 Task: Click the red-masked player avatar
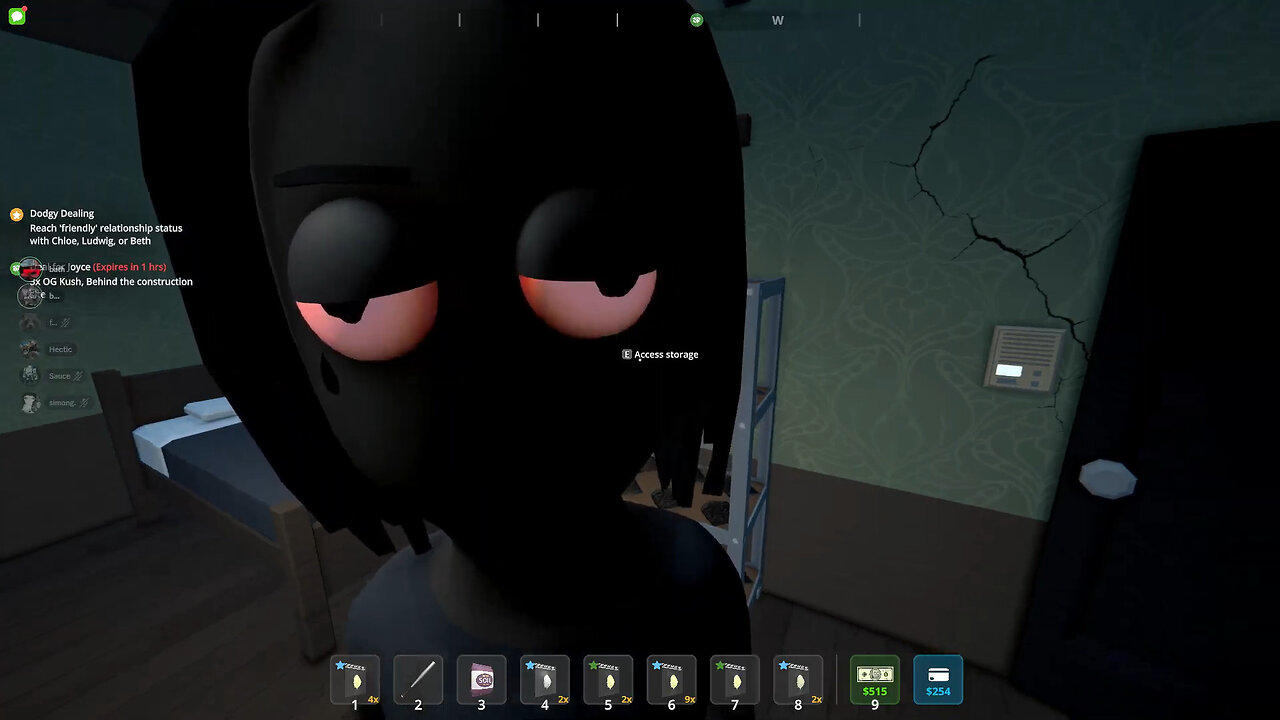point(31,270)
